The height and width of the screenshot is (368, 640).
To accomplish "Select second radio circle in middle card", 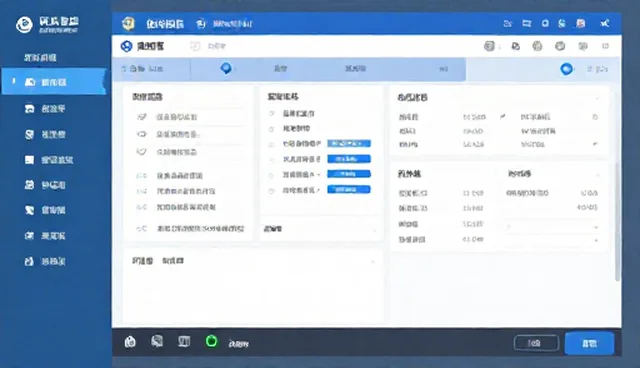I will pos(271,129).
